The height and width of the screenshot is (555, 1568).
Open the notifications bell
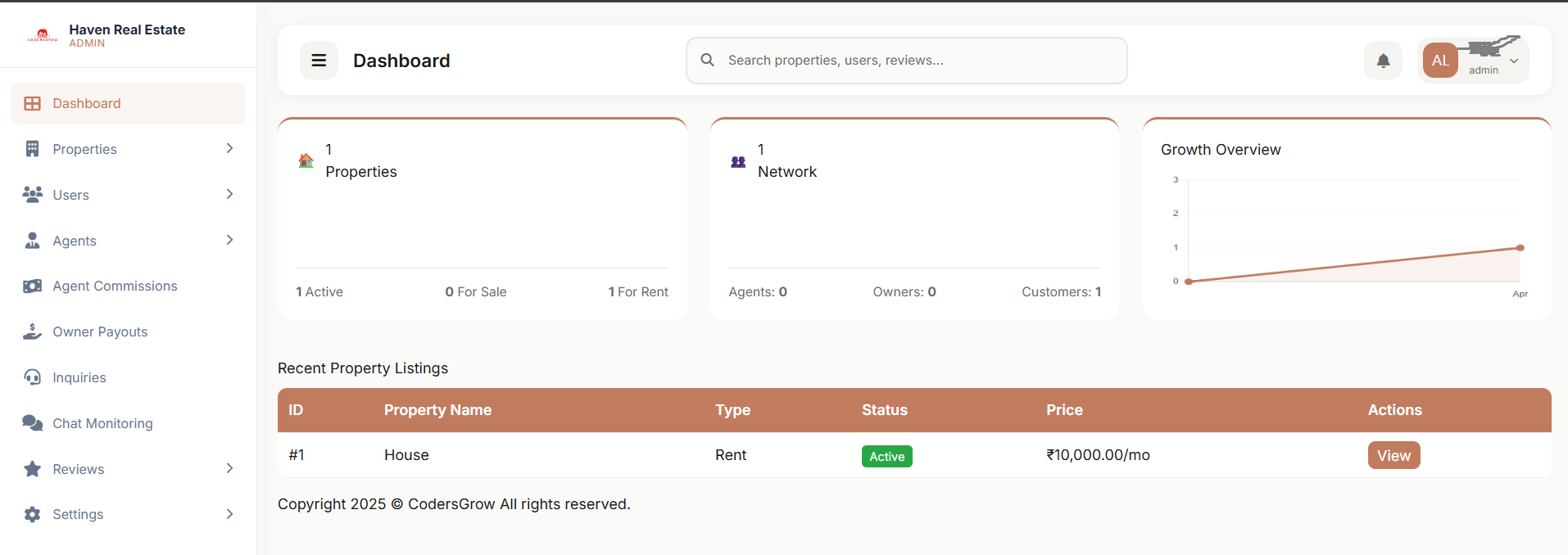[1383, 61]
